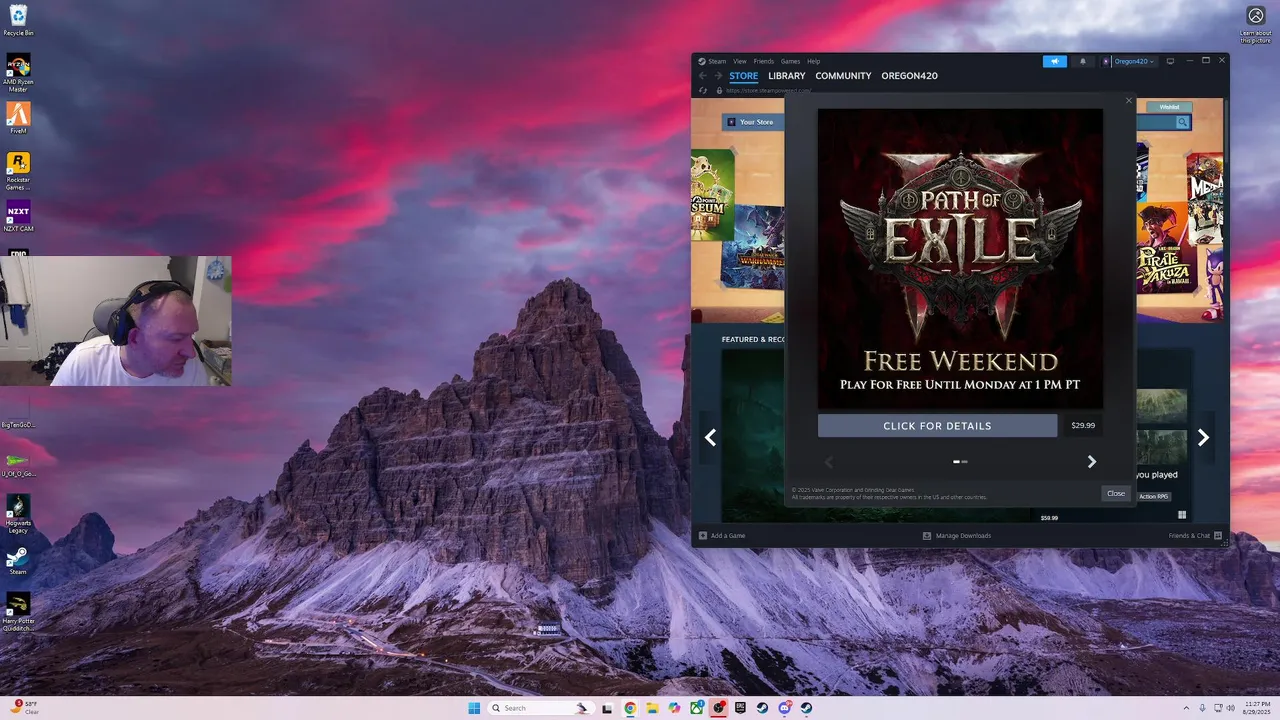Open the Xbox app from taskbar
1280x720 pixels.
point(696,708)
